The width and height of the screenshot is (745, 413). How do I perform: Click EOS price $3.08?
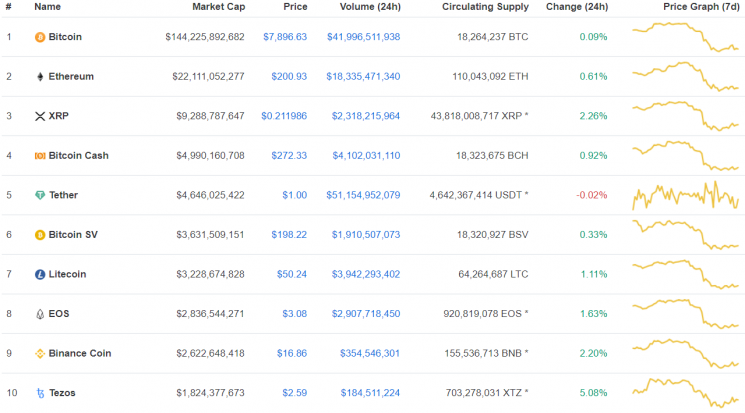295,314
